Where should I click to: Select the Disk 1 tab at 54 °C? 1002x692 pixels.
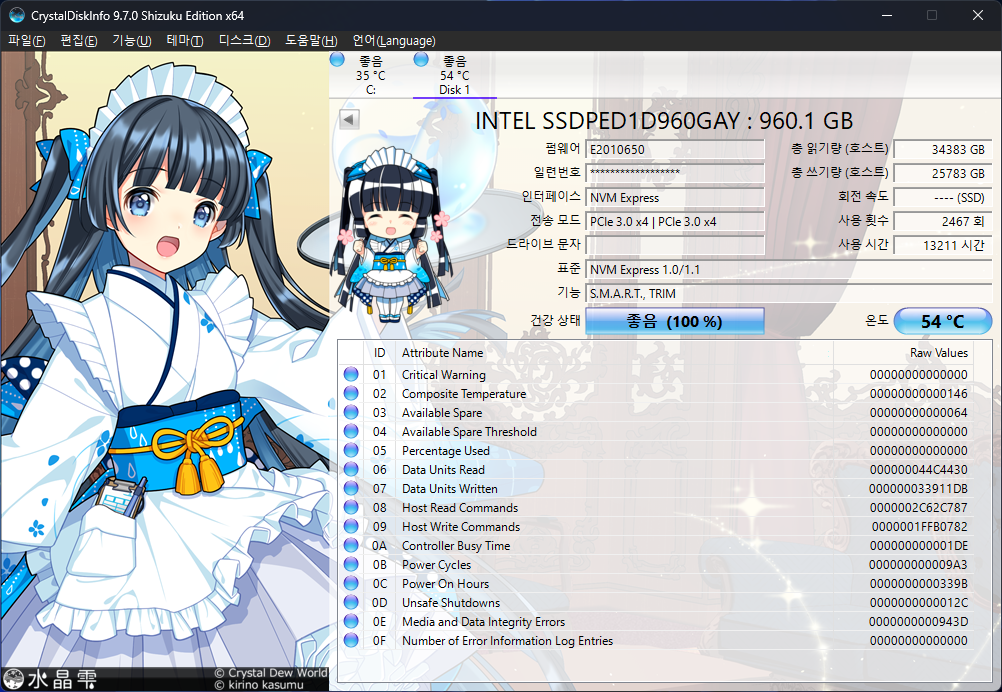[454, 75]
